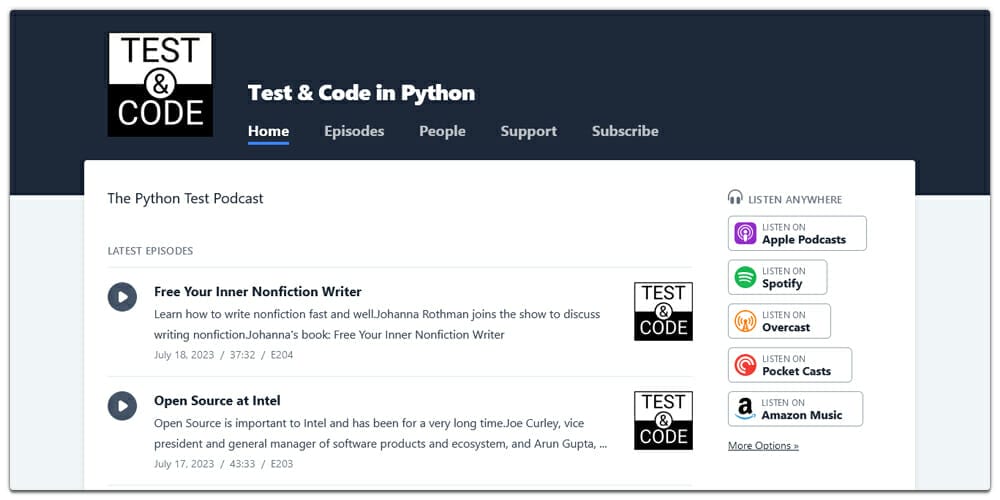Screen dimensions: 1000x500
Task: Click the Test & Code logo in header
Action: click(160, 84)
